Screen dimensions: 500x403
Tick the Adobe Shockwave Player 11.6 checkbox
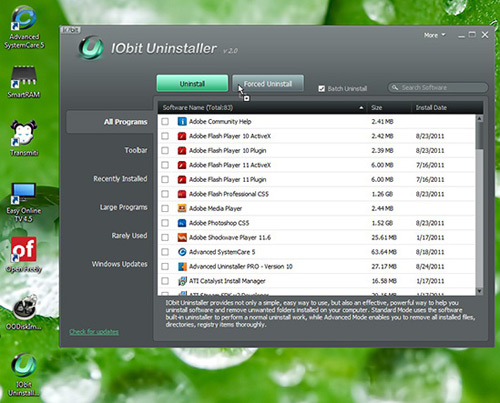165,237
